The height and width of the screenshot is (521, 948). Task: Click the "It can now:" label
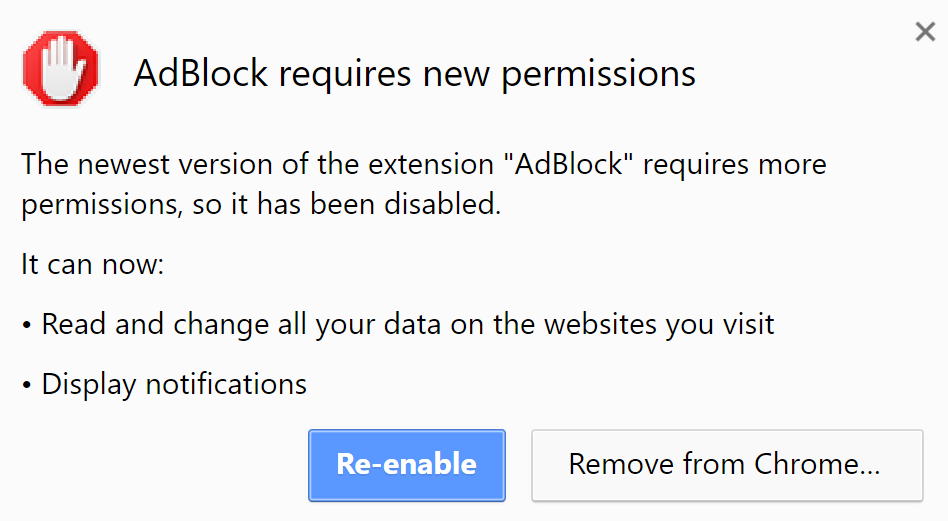point(92,266)
